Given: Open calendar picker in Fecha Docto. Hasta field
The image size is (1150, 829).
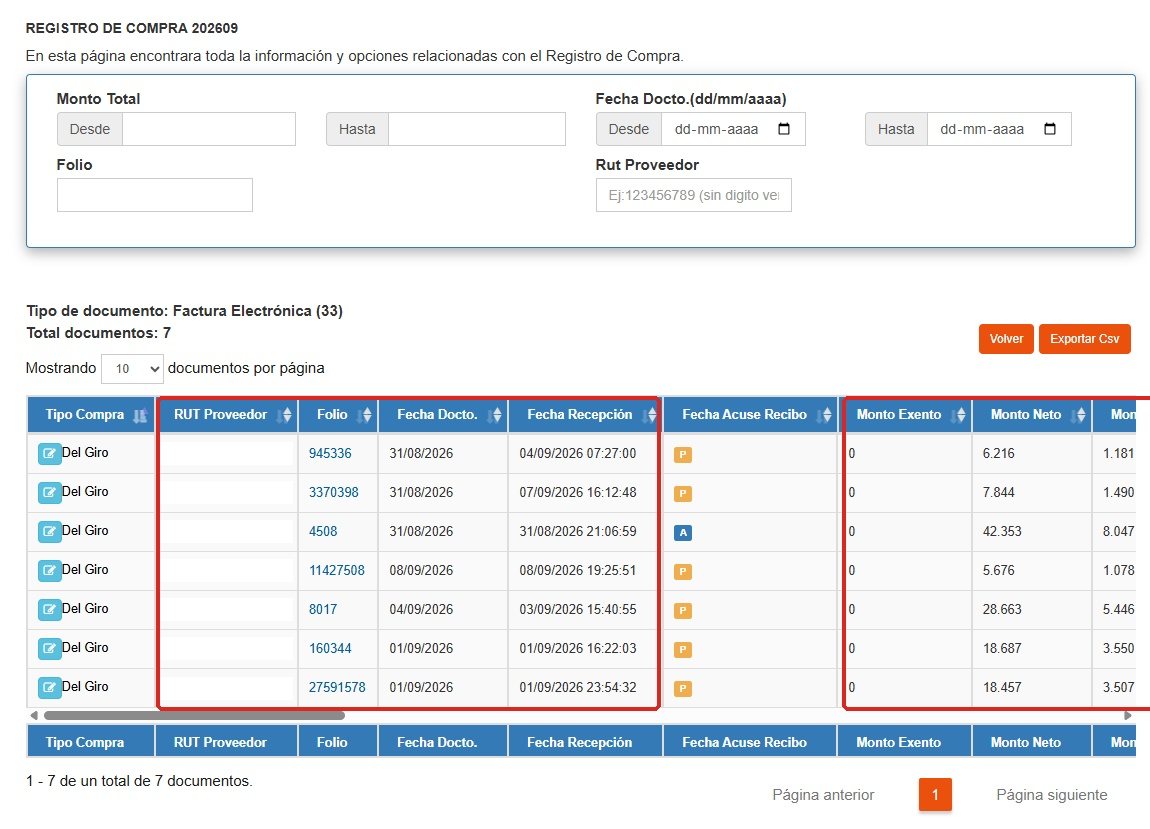Looking at the screenshot, I should coord(1050,129).
